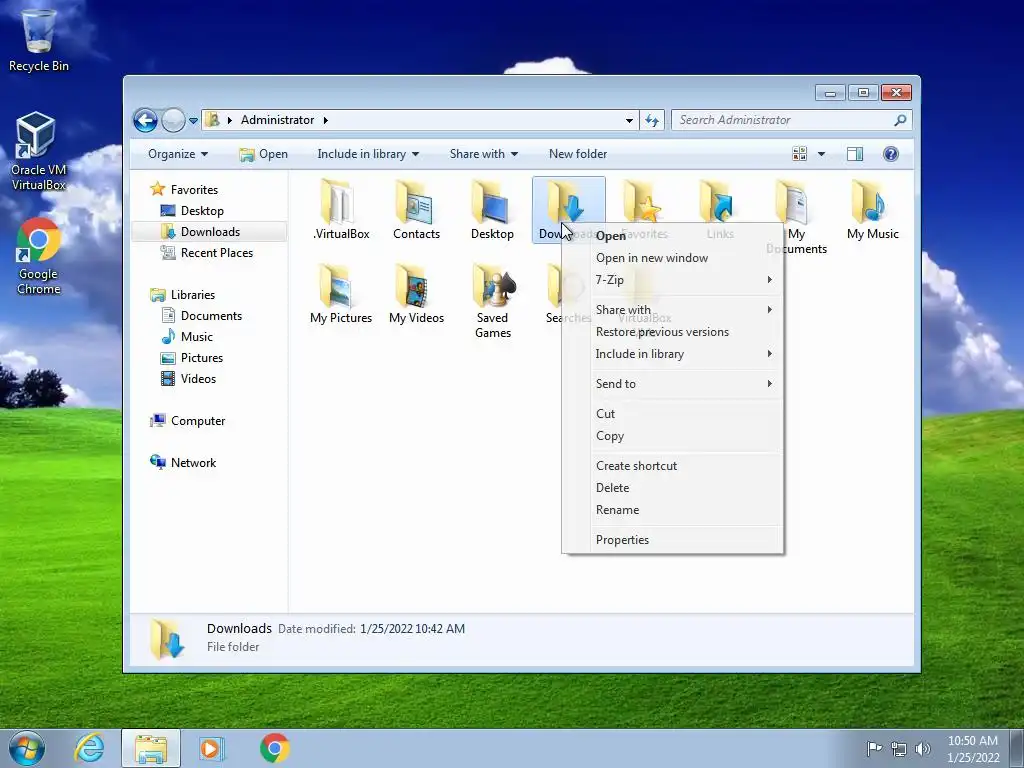The image size is (1024, 768).
Task: Click the volume speaker tray icon
Action: coord(923,749)
